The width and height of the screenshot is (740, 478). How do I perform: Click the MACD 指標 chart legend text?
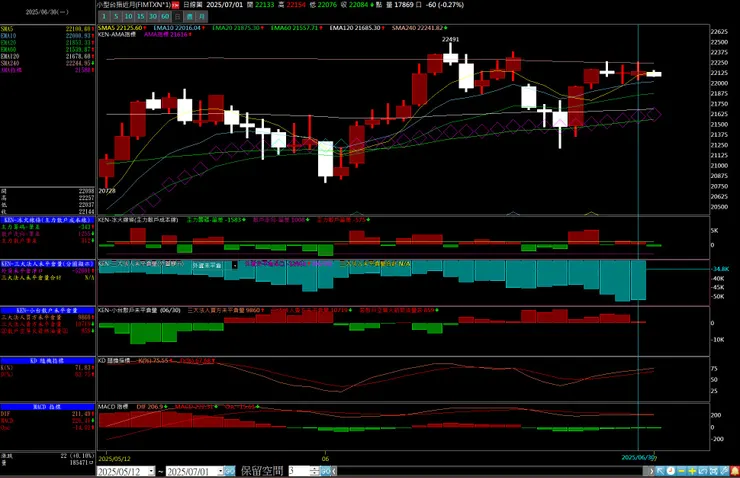coord(113,406)
